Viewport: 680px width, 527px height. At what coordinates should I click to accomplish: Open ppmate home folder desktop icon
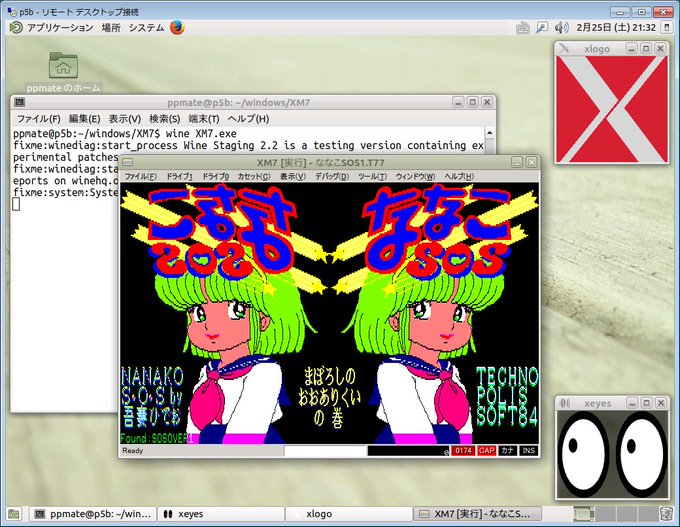[x=63, y=72]
